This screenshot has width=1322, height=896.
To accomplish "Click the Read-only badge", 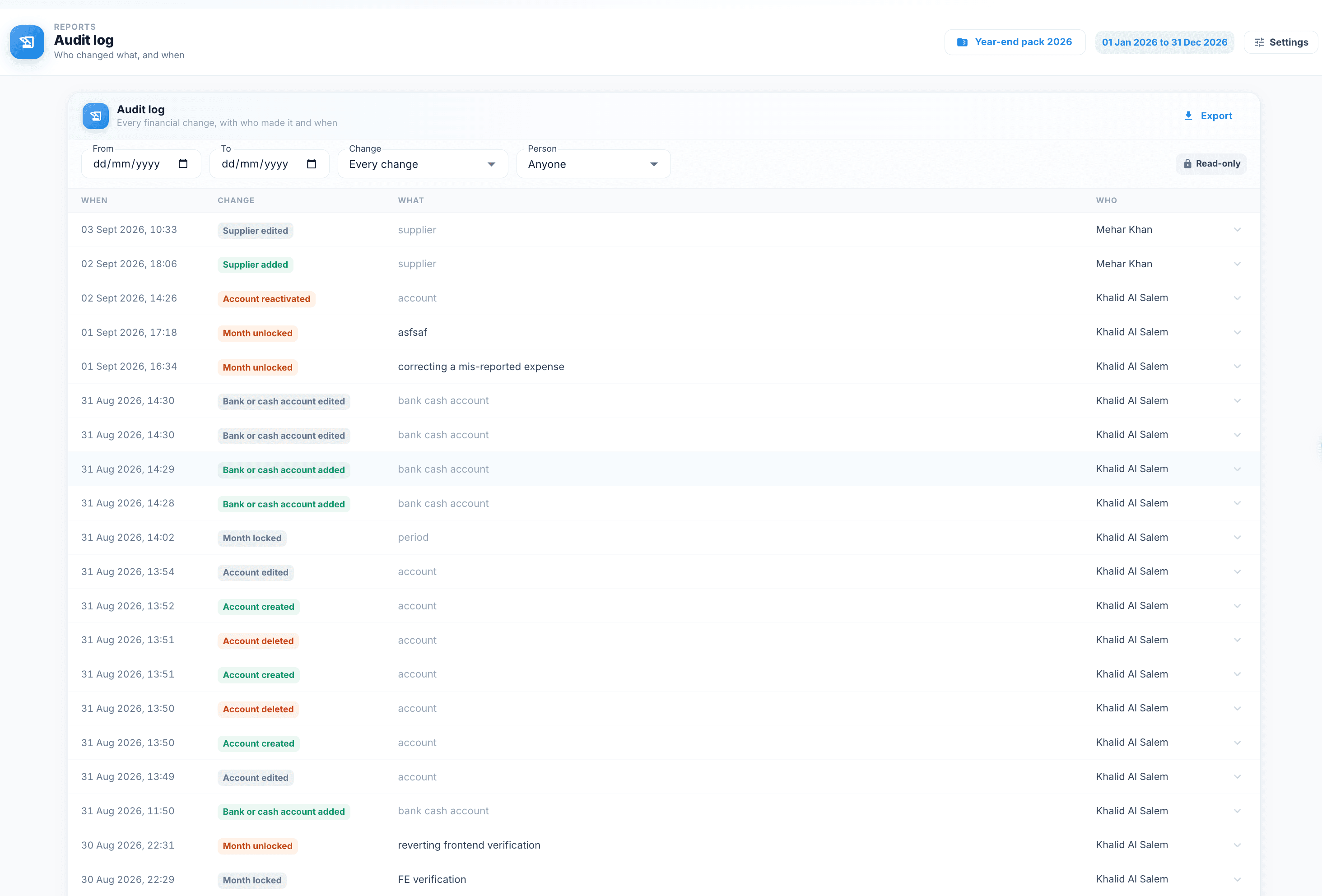I will (1211, 164).
